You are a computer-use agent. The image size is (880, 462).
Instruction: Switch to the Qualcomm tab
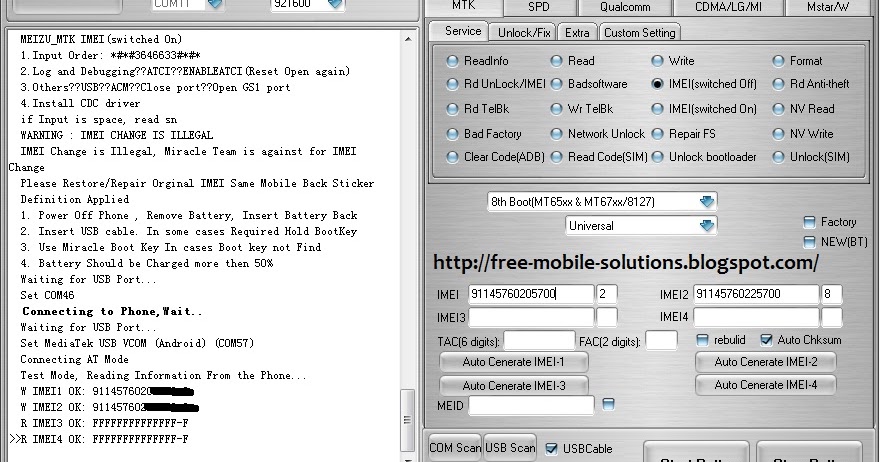pyautogui.click(x=625, y=7)
